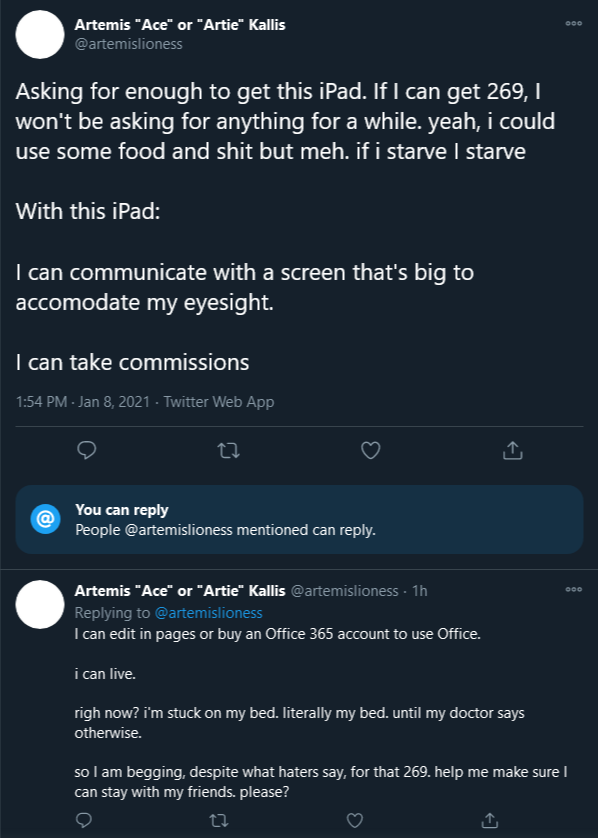598x838 pixels.
Task: Like the reply tweet about Office 365
Action: 354,820
